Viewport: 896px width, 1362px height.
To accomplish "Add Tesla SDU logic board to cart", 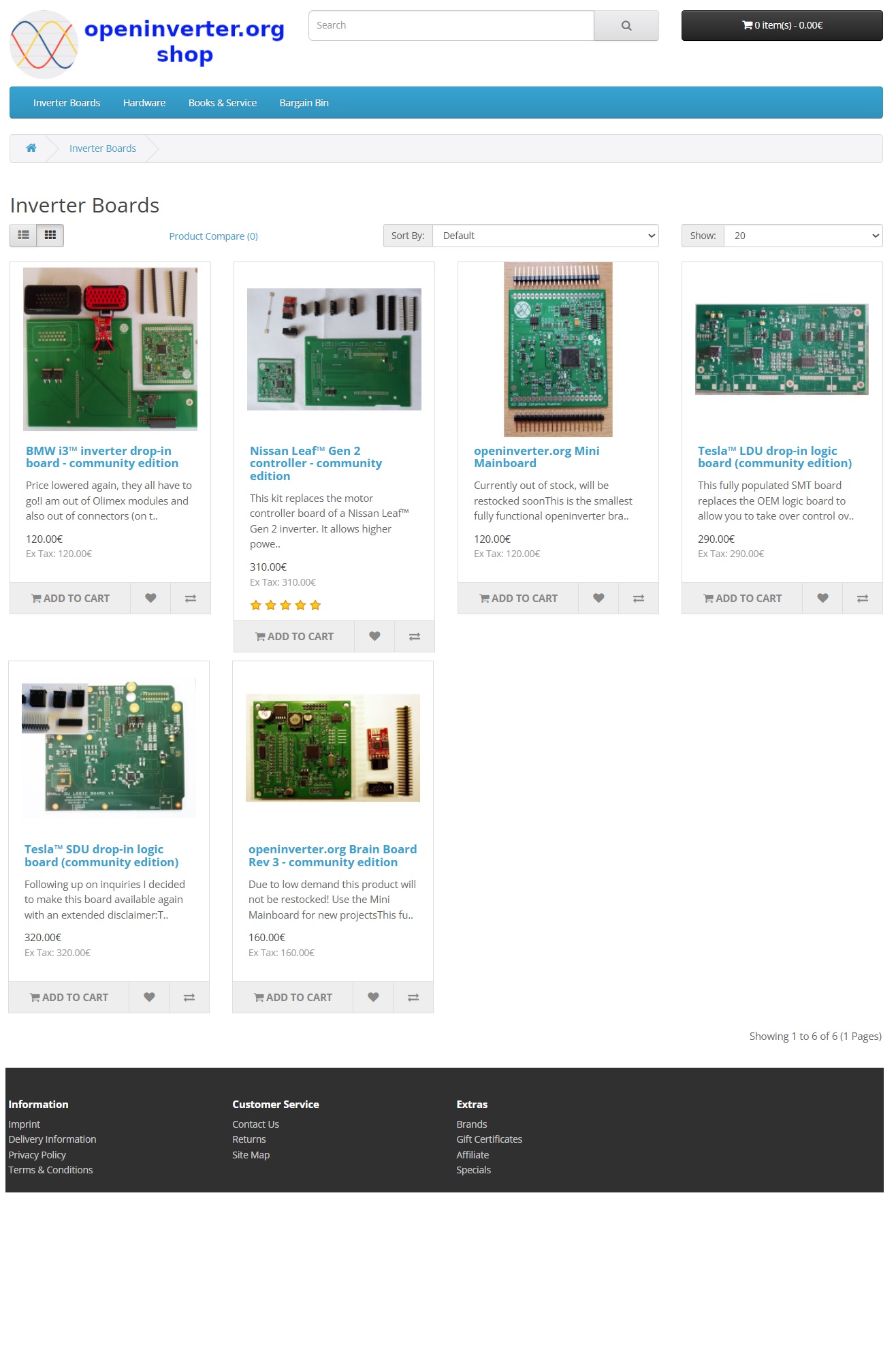I will coord(69,998).
